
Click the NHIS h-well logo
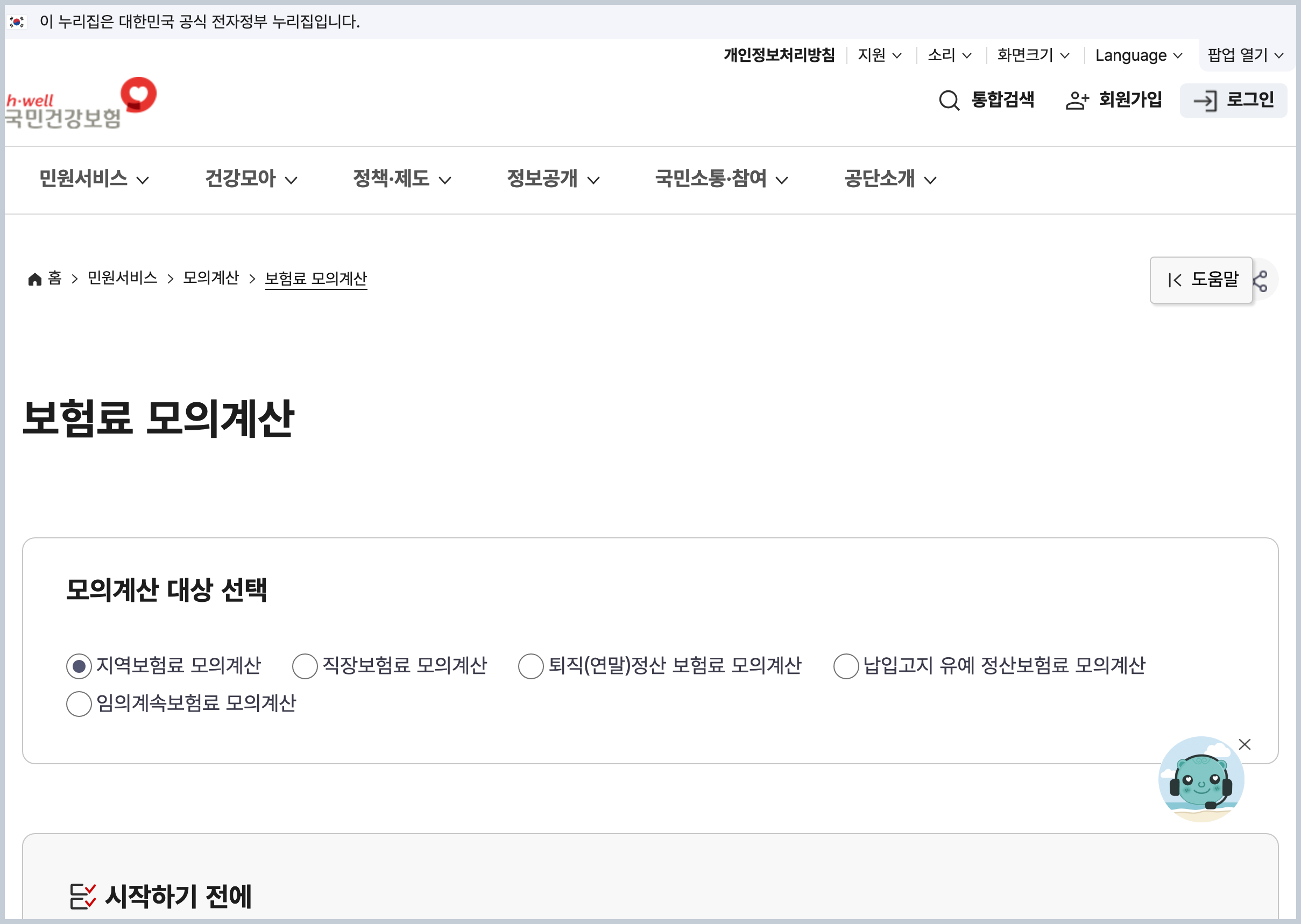[x=80, y=103]
